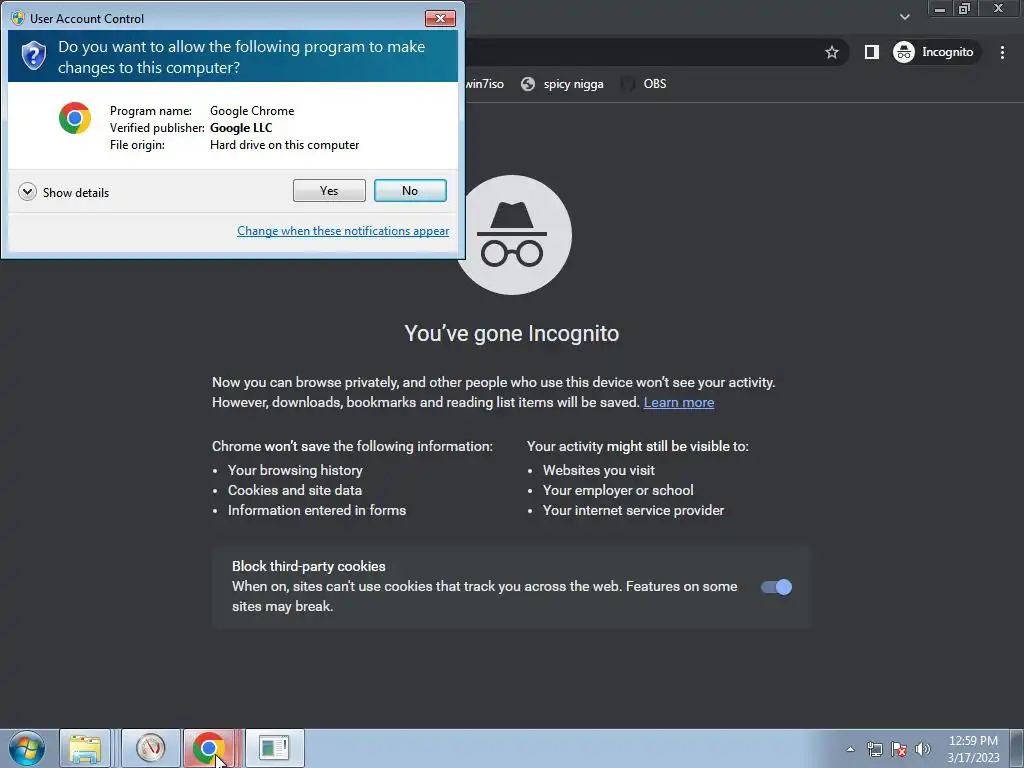Click the volume speaker tray icon
The height and width of the screenshot is (768, 1024).
tap(923, 749)
